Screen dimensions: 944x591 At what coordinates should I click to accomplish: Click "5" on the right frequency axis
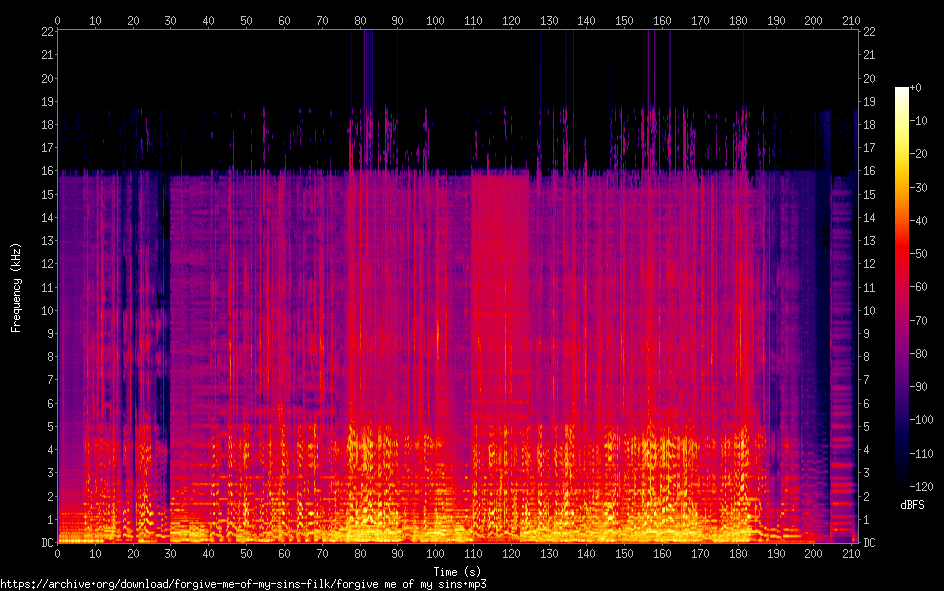pyautogui.click(x=866, y=427)
